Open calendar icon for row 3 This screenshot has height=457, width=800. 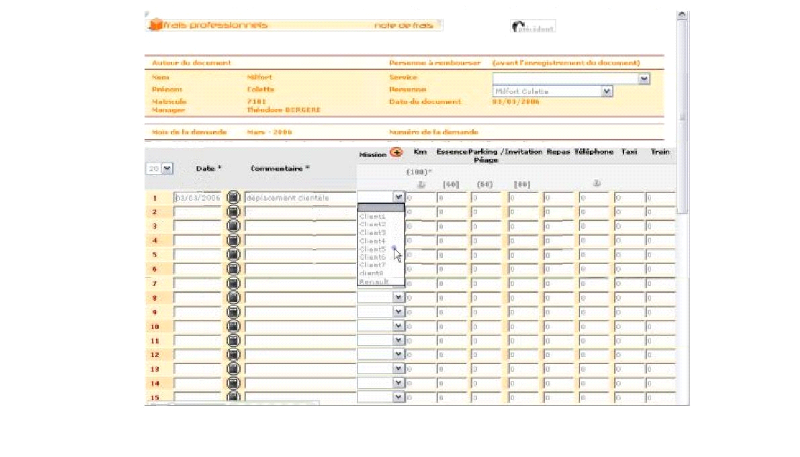point(233,226)
